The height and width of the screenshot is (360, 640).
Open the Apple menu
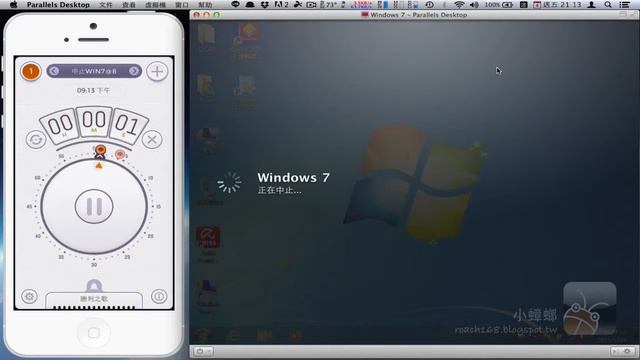tap(13, 5)
